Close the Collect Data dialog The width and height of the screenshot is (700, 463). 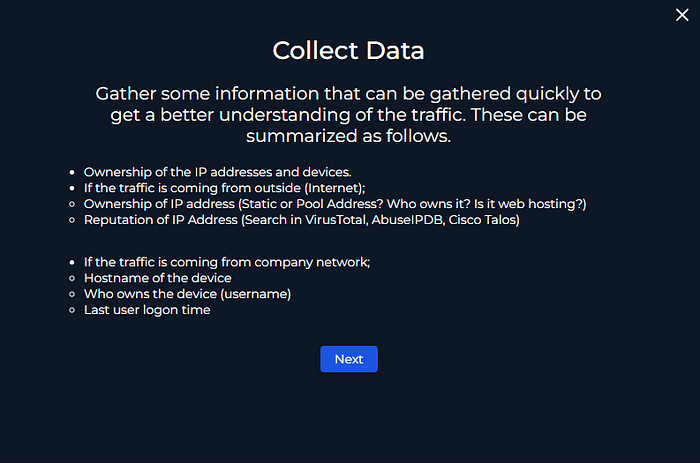[x=682, y=15]
